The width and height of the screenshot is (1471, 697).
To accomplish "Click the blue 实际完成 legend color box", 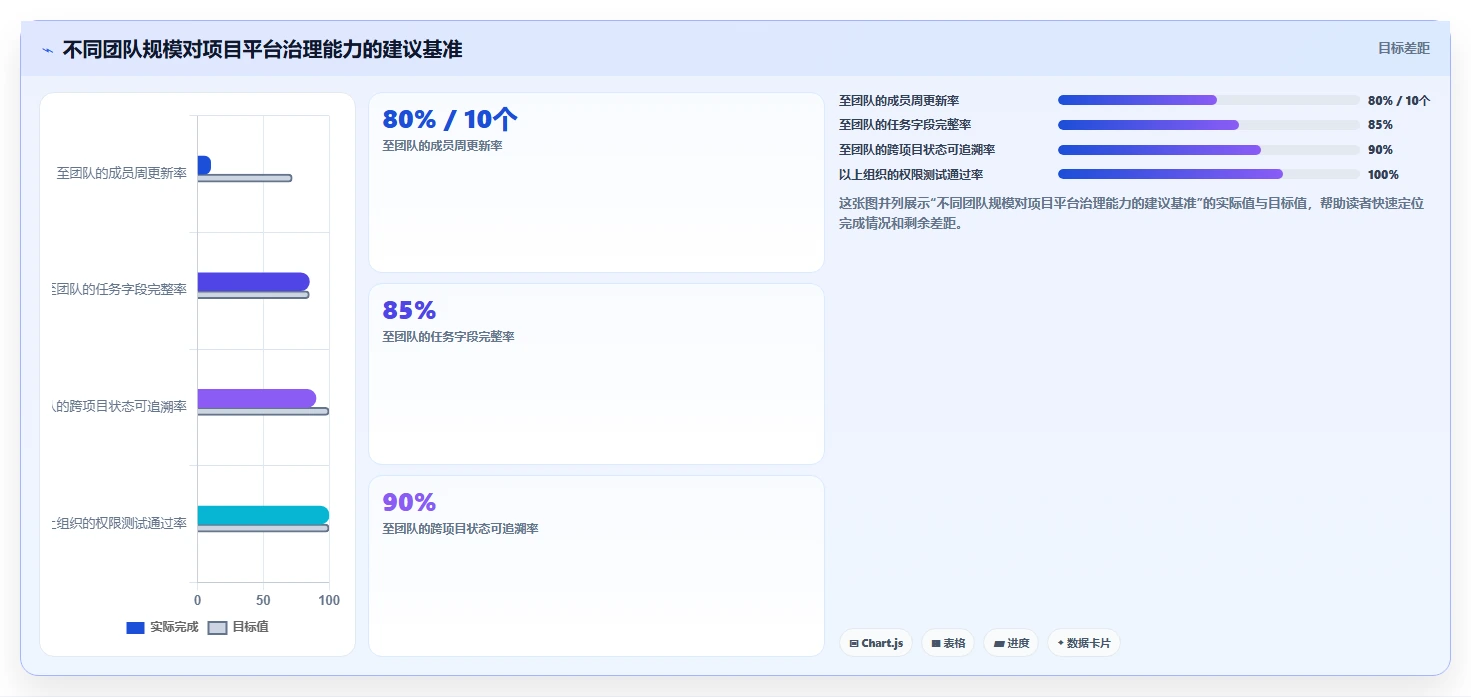I will (x=135, y=628).
